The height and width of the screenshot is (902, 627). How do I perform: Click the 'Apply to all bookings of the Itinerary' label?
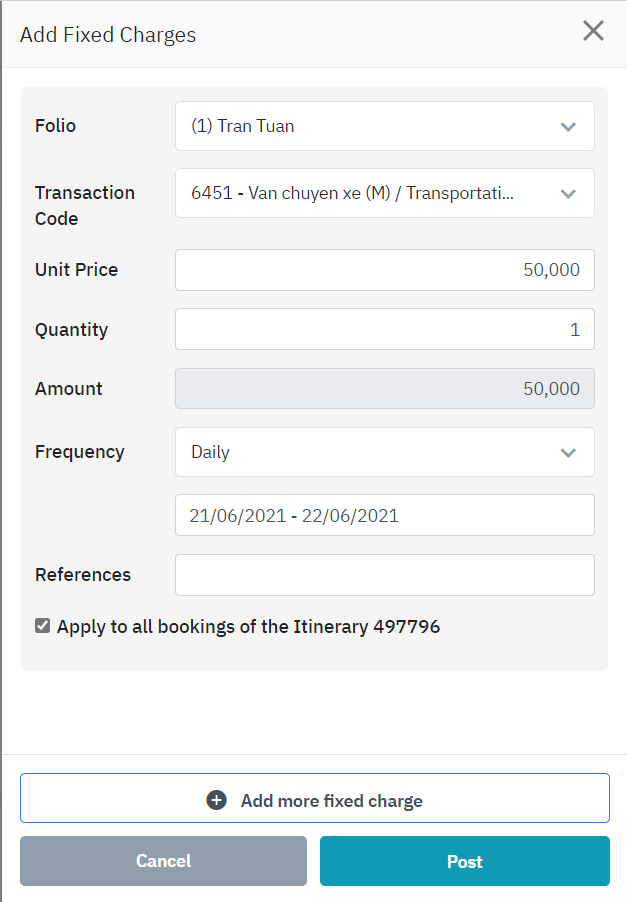[248, 627]
